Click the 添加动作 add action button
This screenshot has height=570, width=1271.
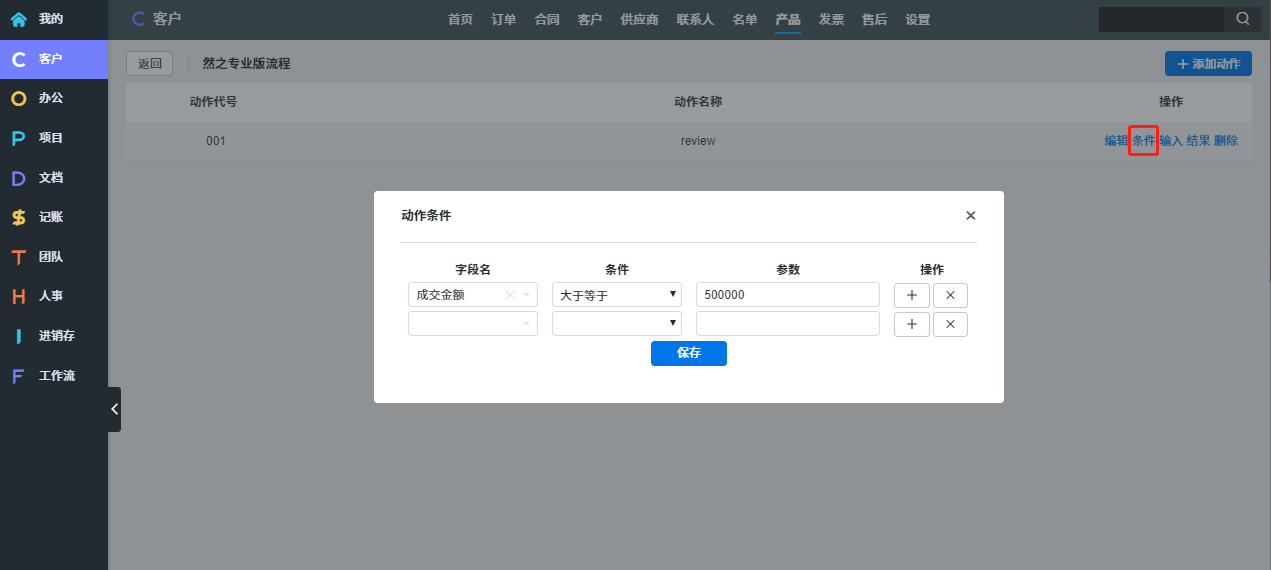1208,64
